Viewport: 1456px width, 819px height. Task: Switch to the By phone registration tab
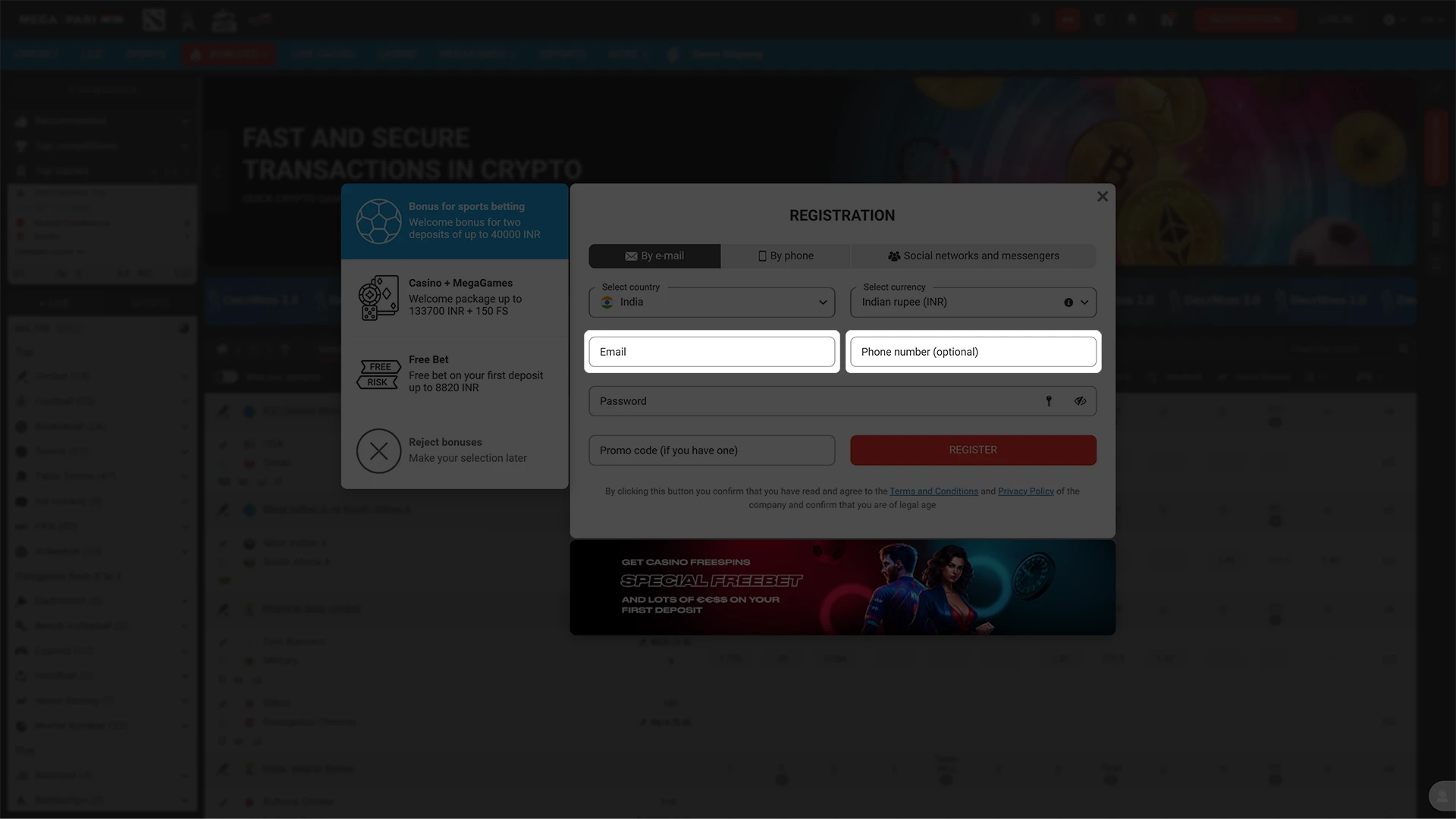point(786,256)
